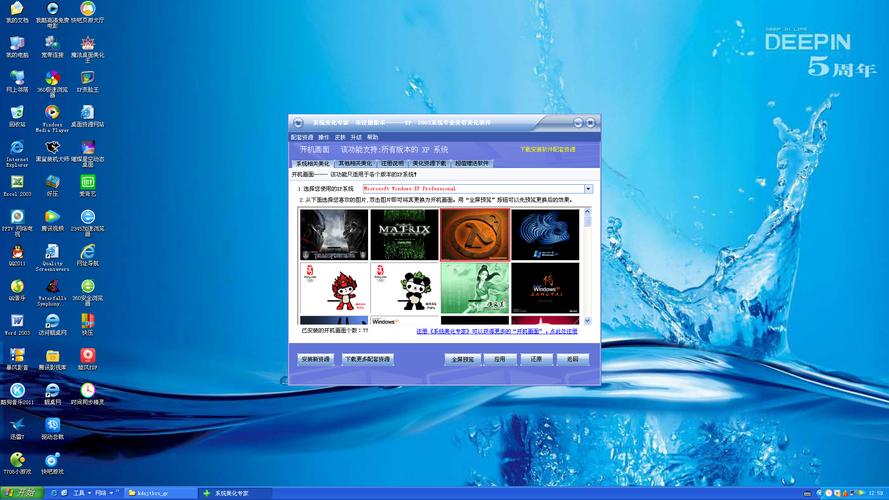The image size is (889, 500).
Task: Open the 升级 menu
Action: (x=356, y=137)
